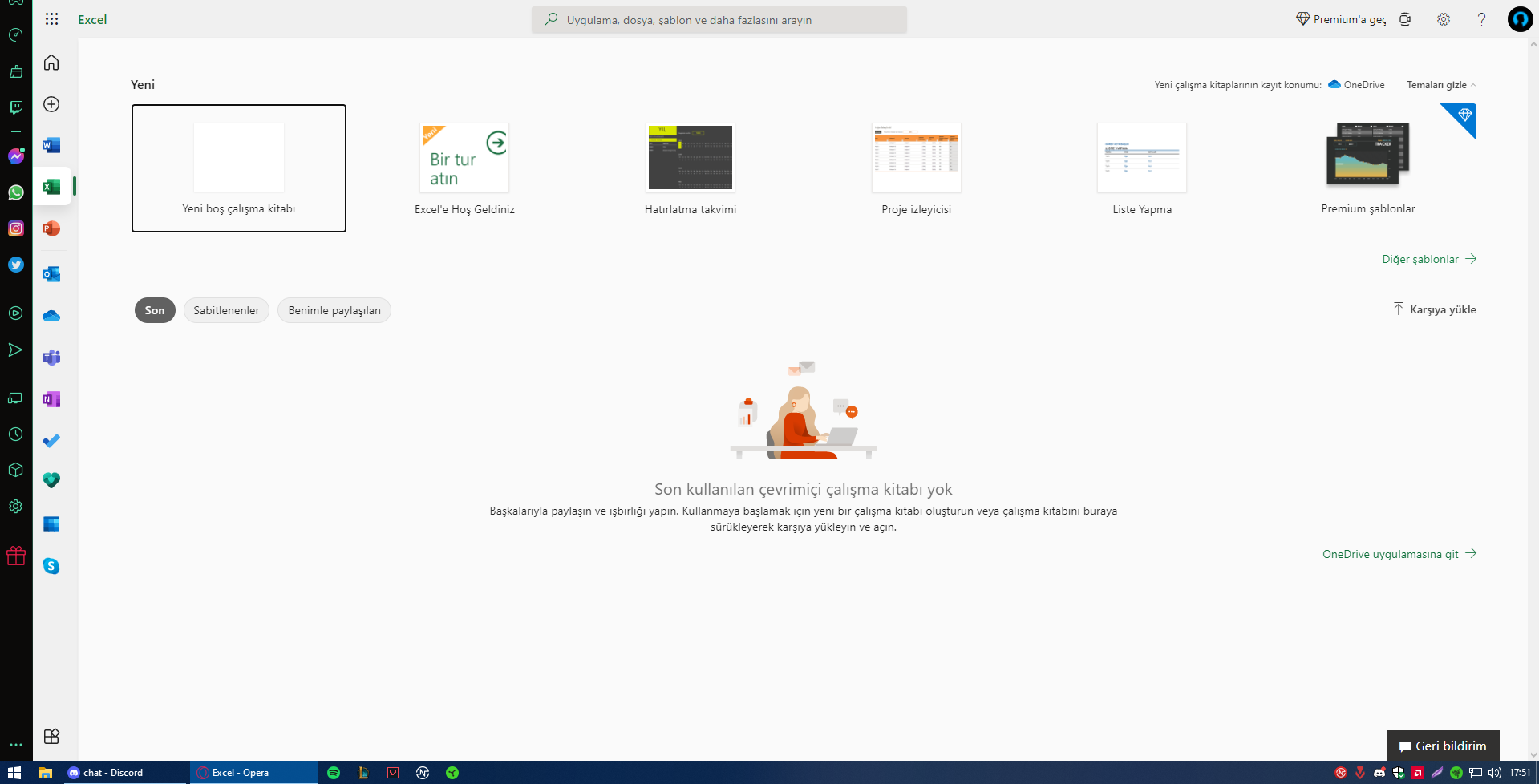Open the Geri bildirim feedback button
This screenshot has height=784, width=1539.
[1443, 746]
